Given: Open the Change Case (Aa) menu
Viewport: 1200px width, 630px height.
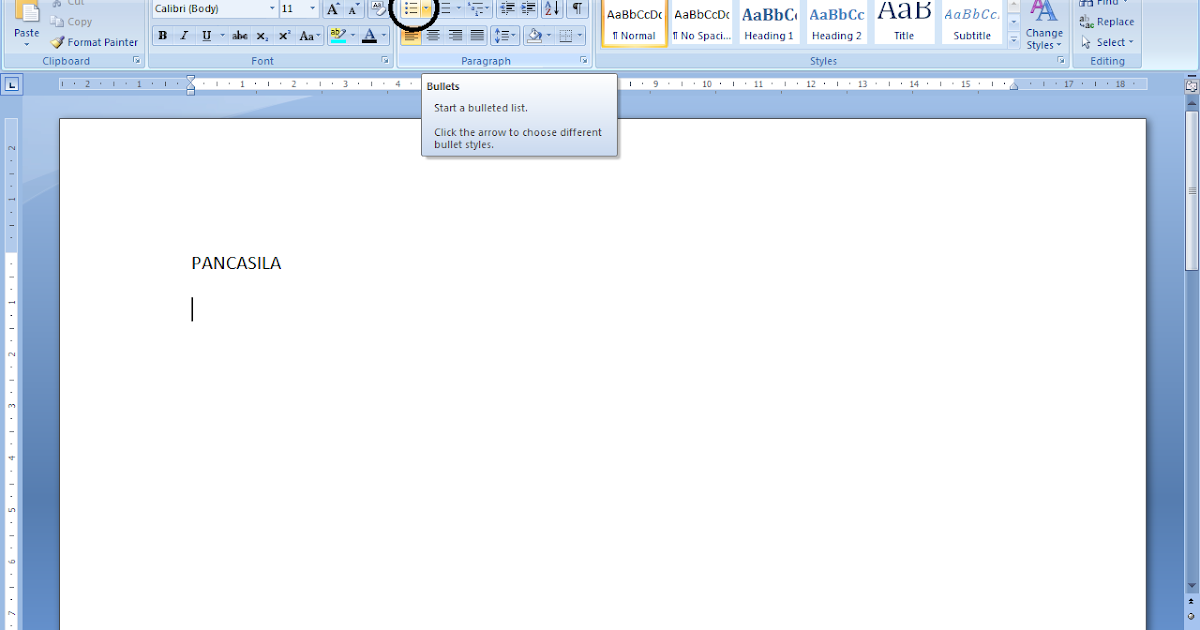Looking at the screenshot, I should coord(309,36).
